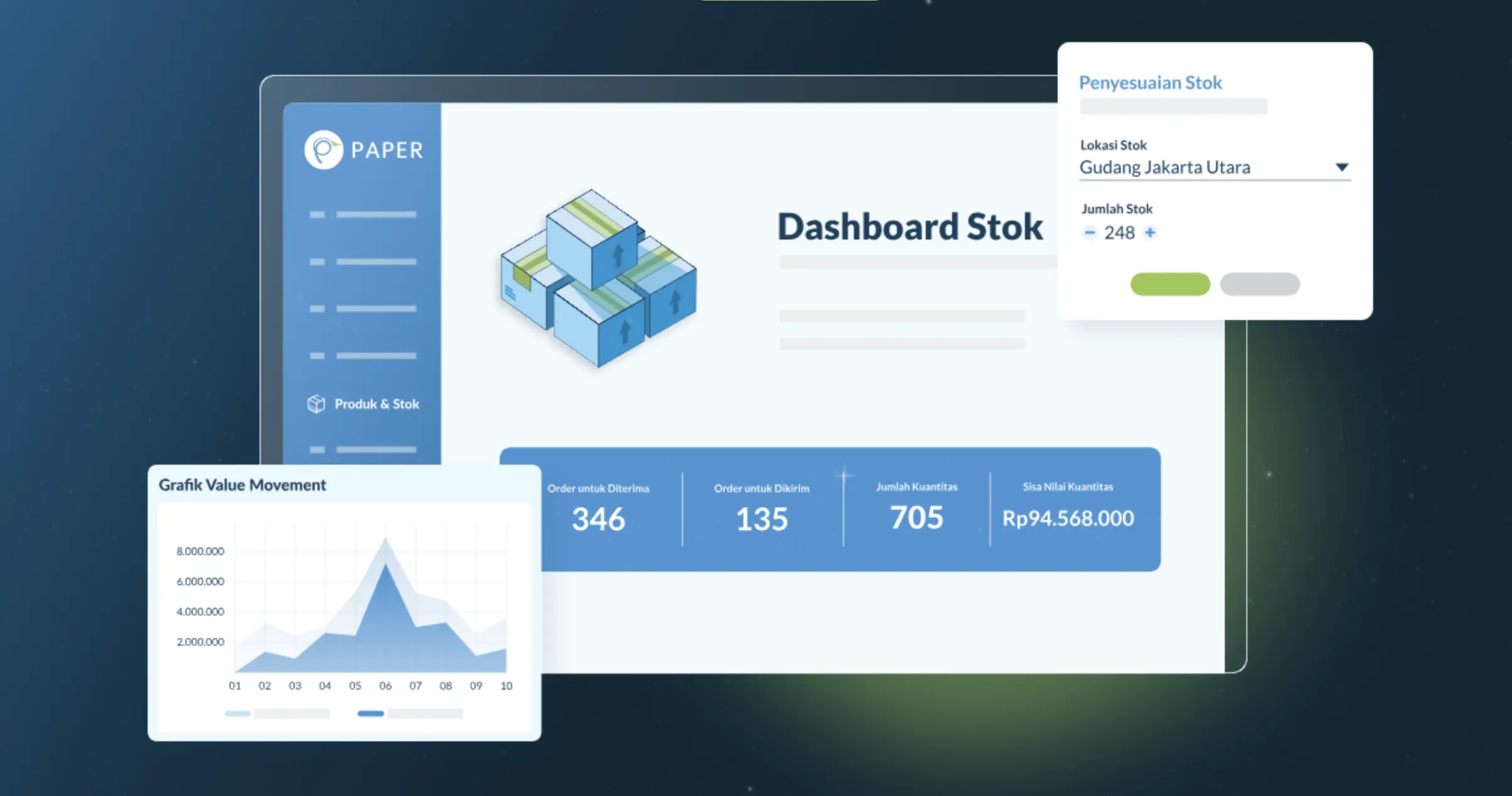Expand the Lokasi Stok selector arrow
1512x796 pixels.
point(1342,167)
